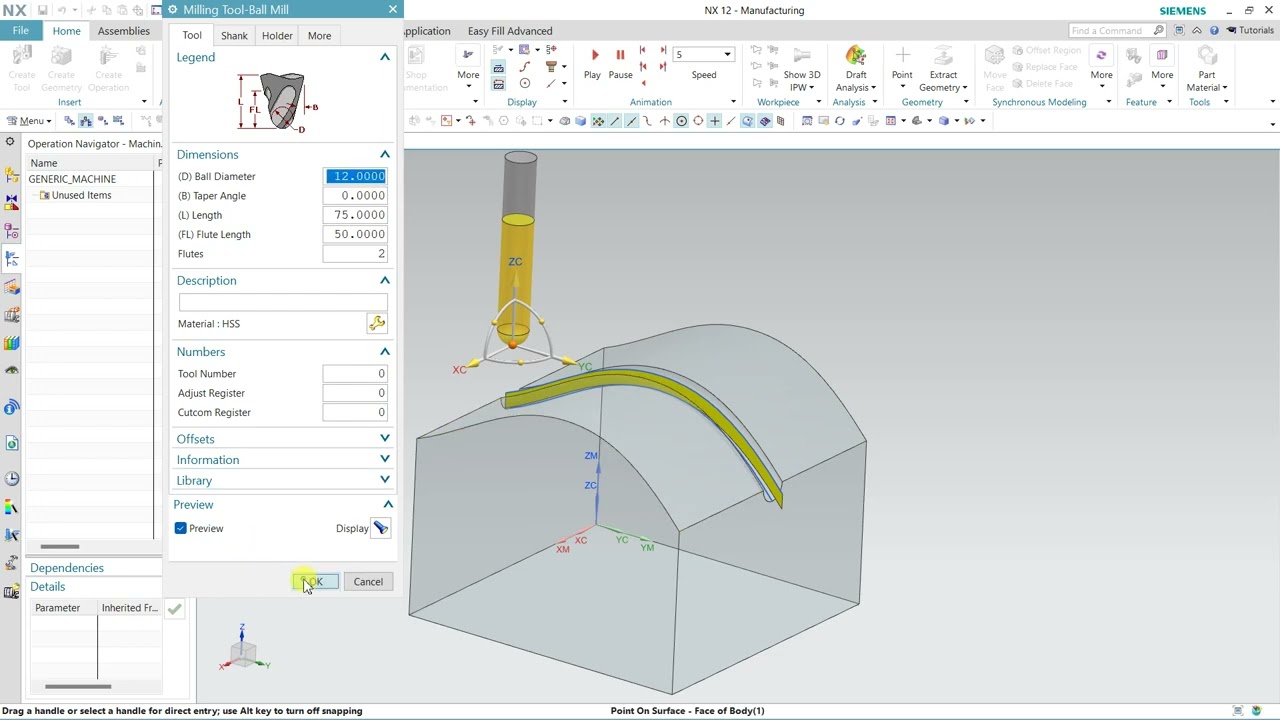Collapse the Numbers section

(x=385, y=351)
